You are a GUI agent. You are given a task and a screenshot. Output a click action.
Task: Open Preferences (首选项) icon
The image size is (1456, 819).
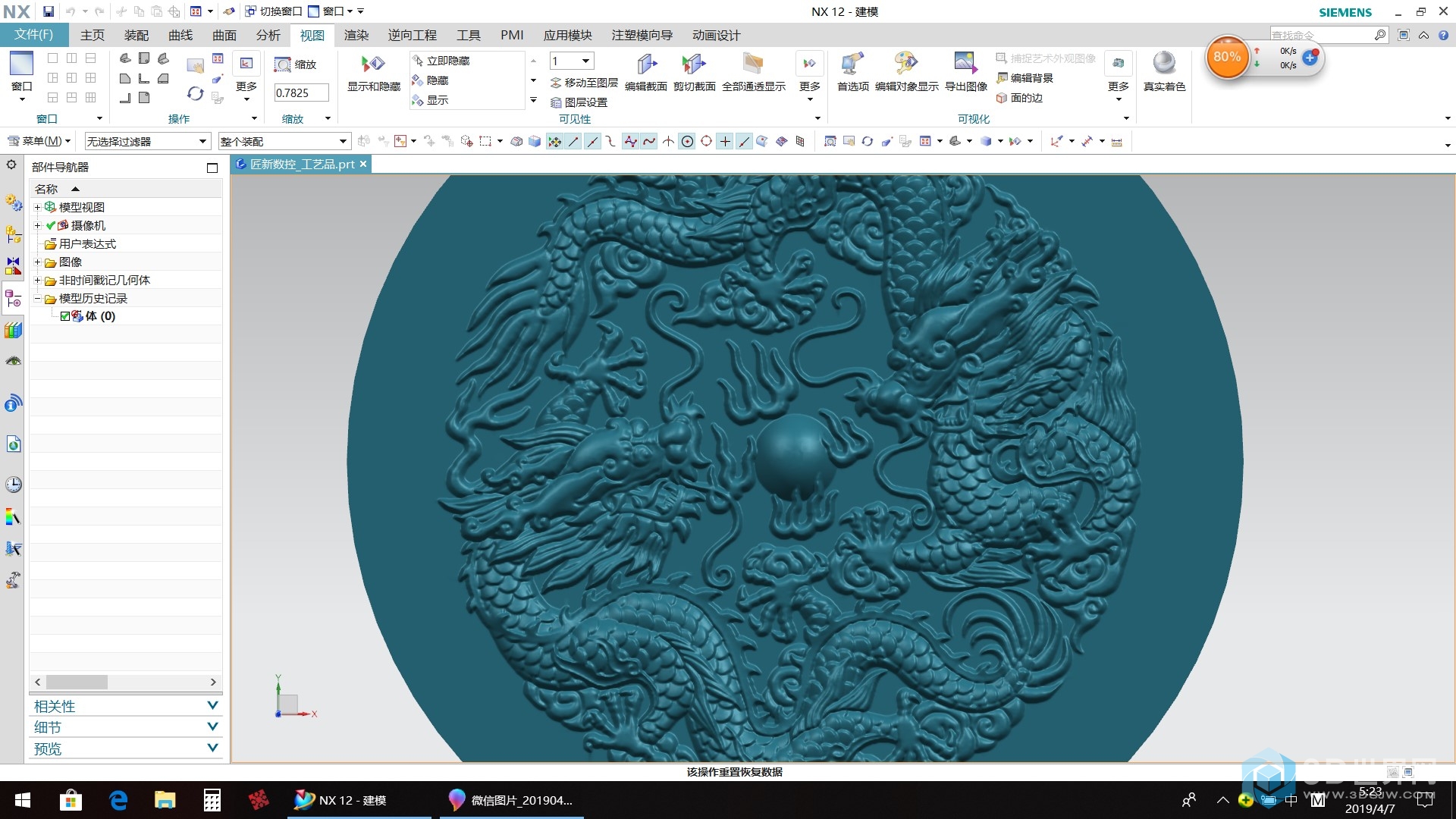(x=852, y=64)
